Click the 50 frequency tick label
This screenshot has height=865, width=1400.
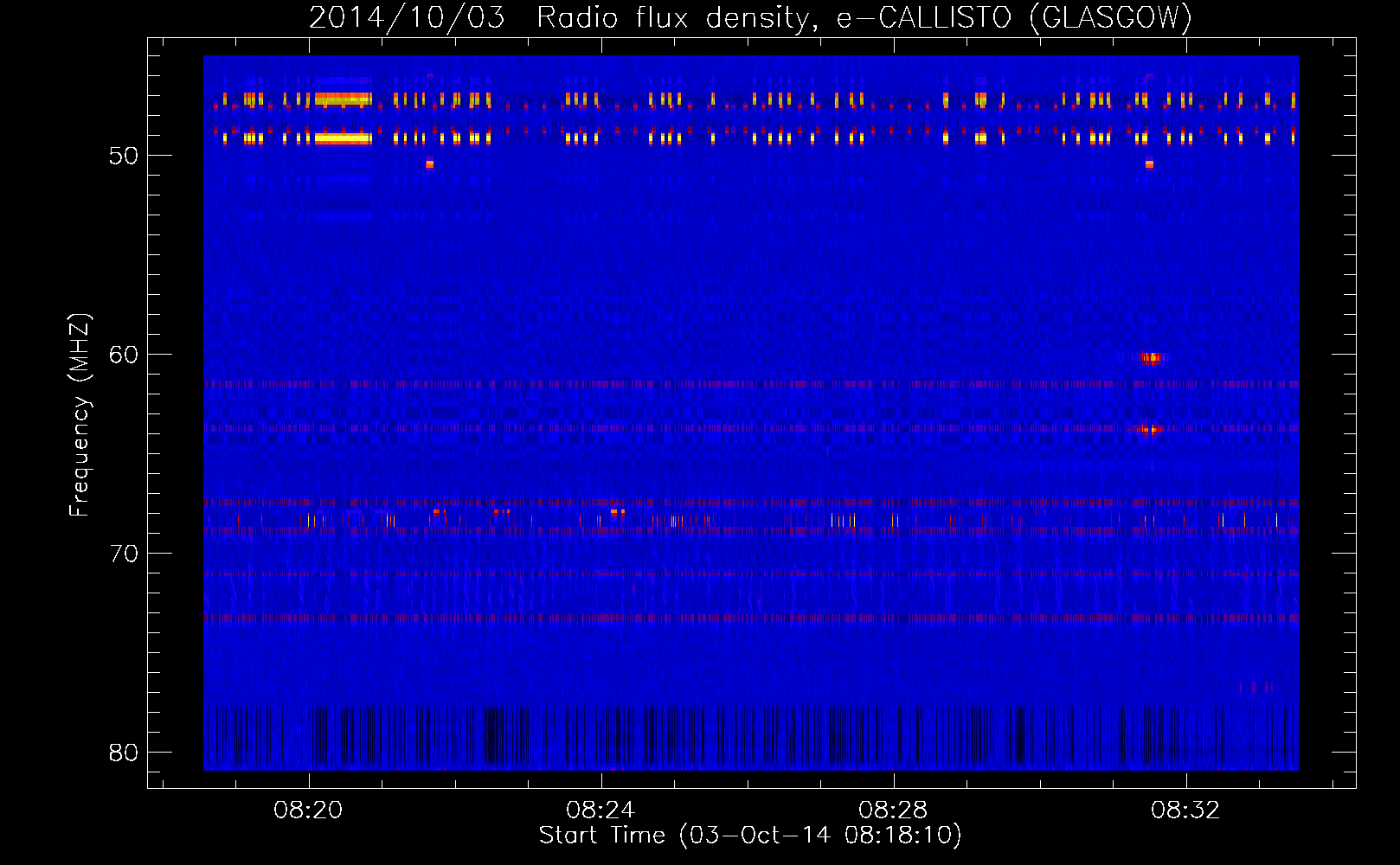tap(123, 156)
